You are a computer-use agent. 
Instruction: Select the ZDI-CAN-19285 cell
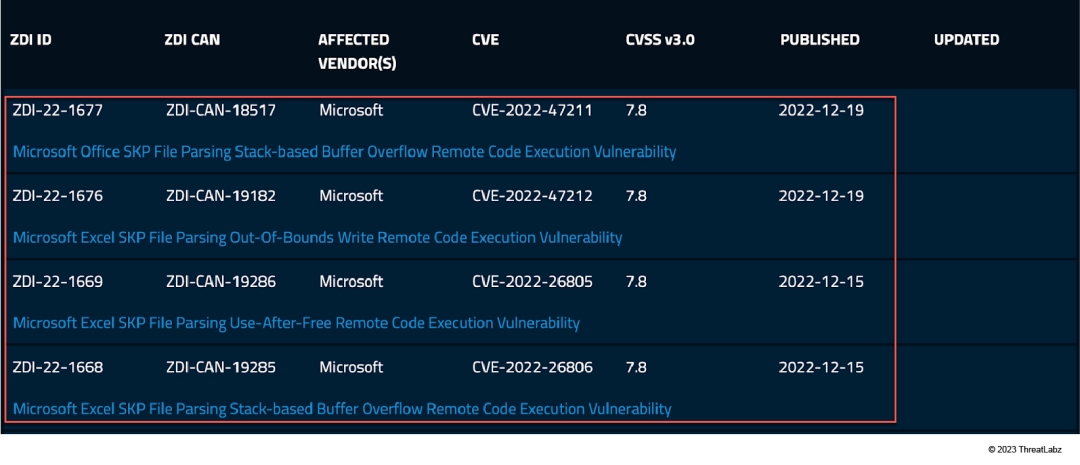[x=219, y=367]
